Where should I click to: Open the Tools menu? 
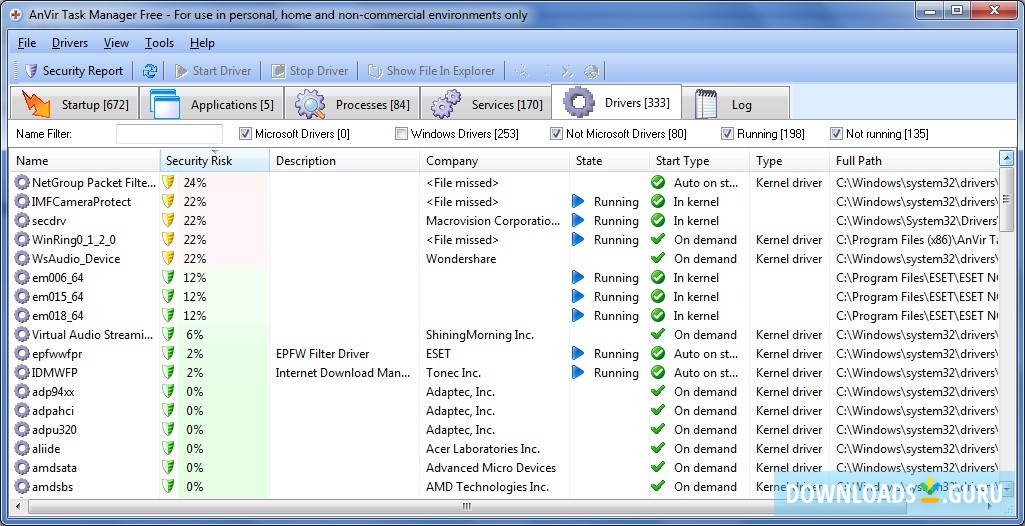pyautogui.click(x=160, y=43)
